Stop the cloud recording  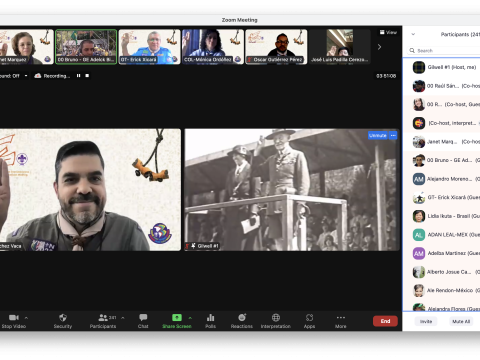(87, 76)
